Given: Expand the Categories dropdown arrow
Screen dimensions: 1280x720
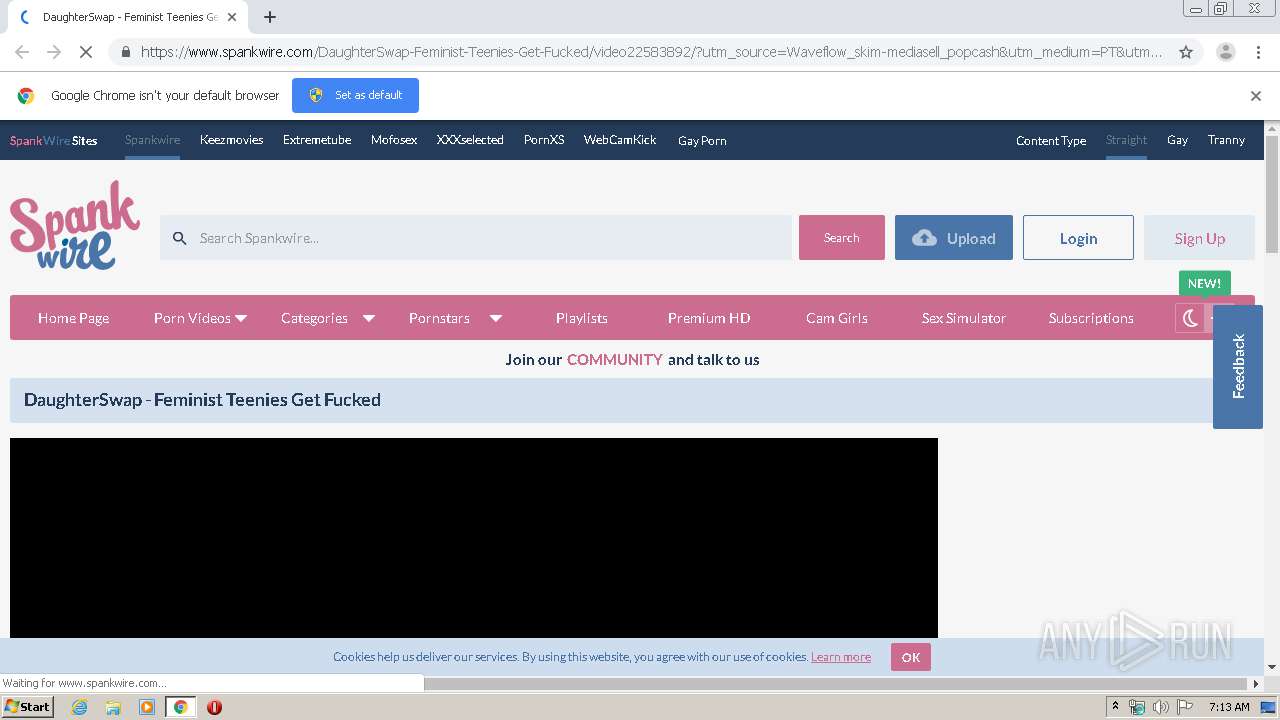Looking at the screenshot, I should (369, 318).
